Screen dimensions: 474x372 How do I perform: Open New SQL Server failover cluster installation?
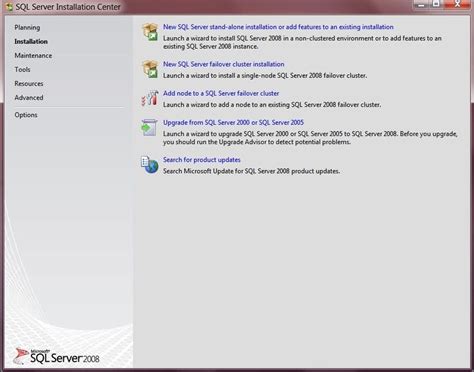click(224, 64)
